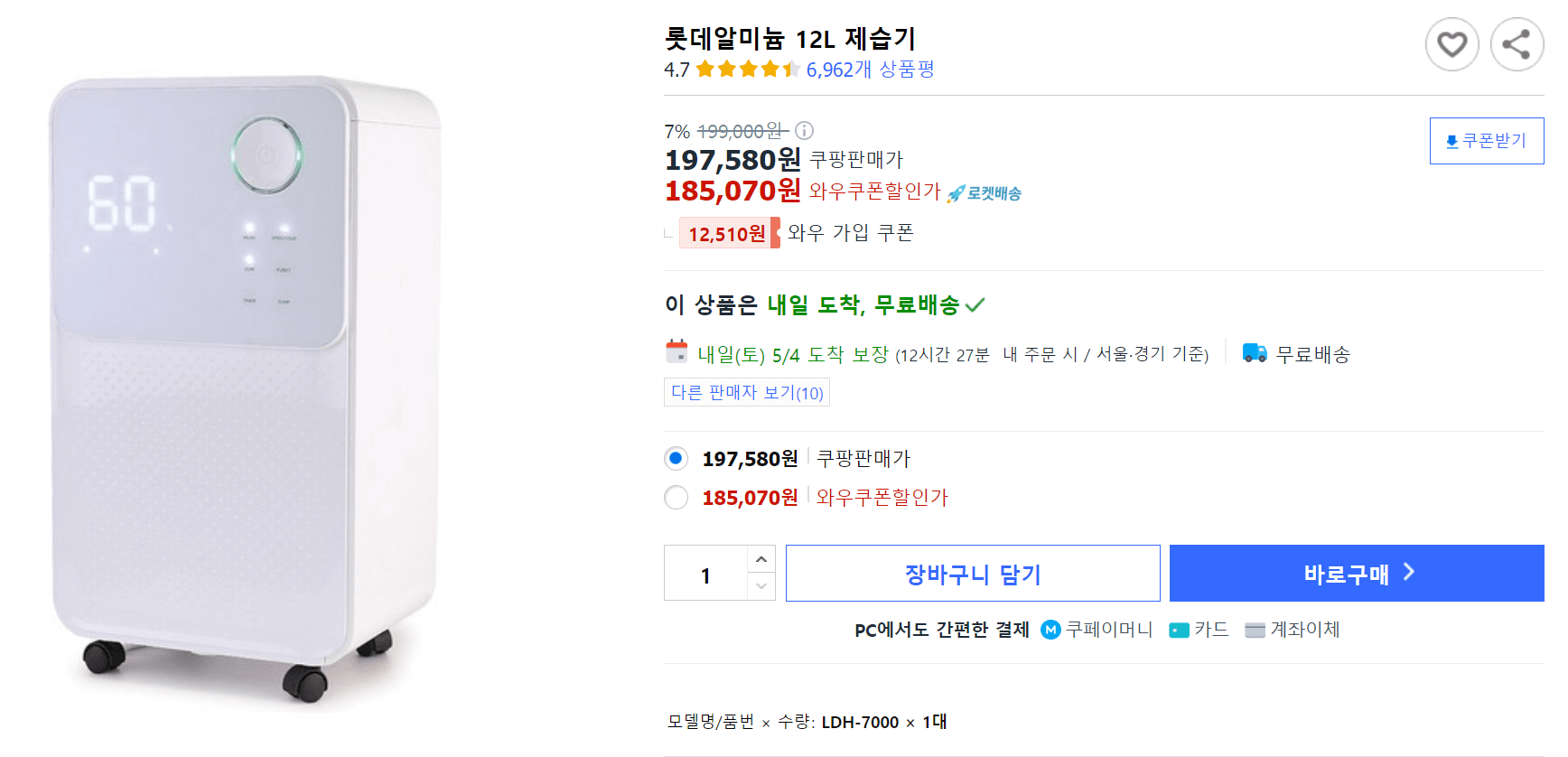The image size is (1568, 757).
Task: Open the share options icon
Action: pyautogui.click(x=1517, y=43)
